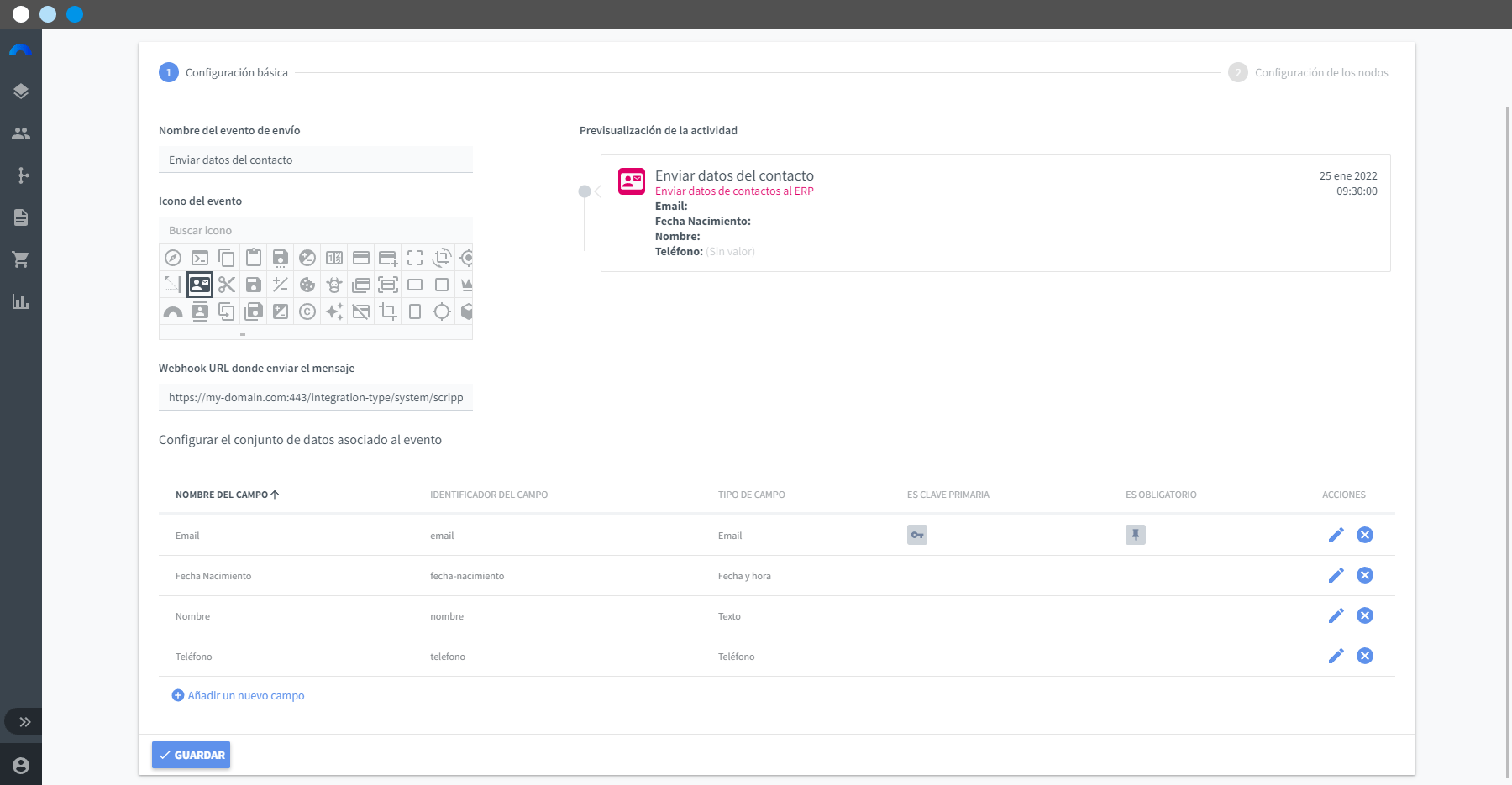Open the user account icon in sidebar
Screen dimensions: 1512x785
pos(21,765)
